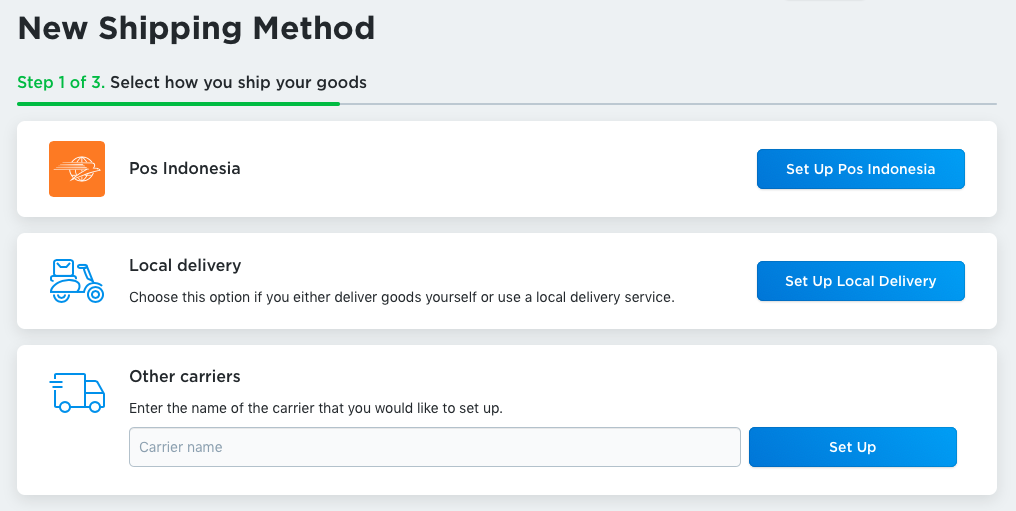The image size is (1016, 511).
Task: Click the 'Pos Indonesia' carrier name label
Action: coord(185,169)
